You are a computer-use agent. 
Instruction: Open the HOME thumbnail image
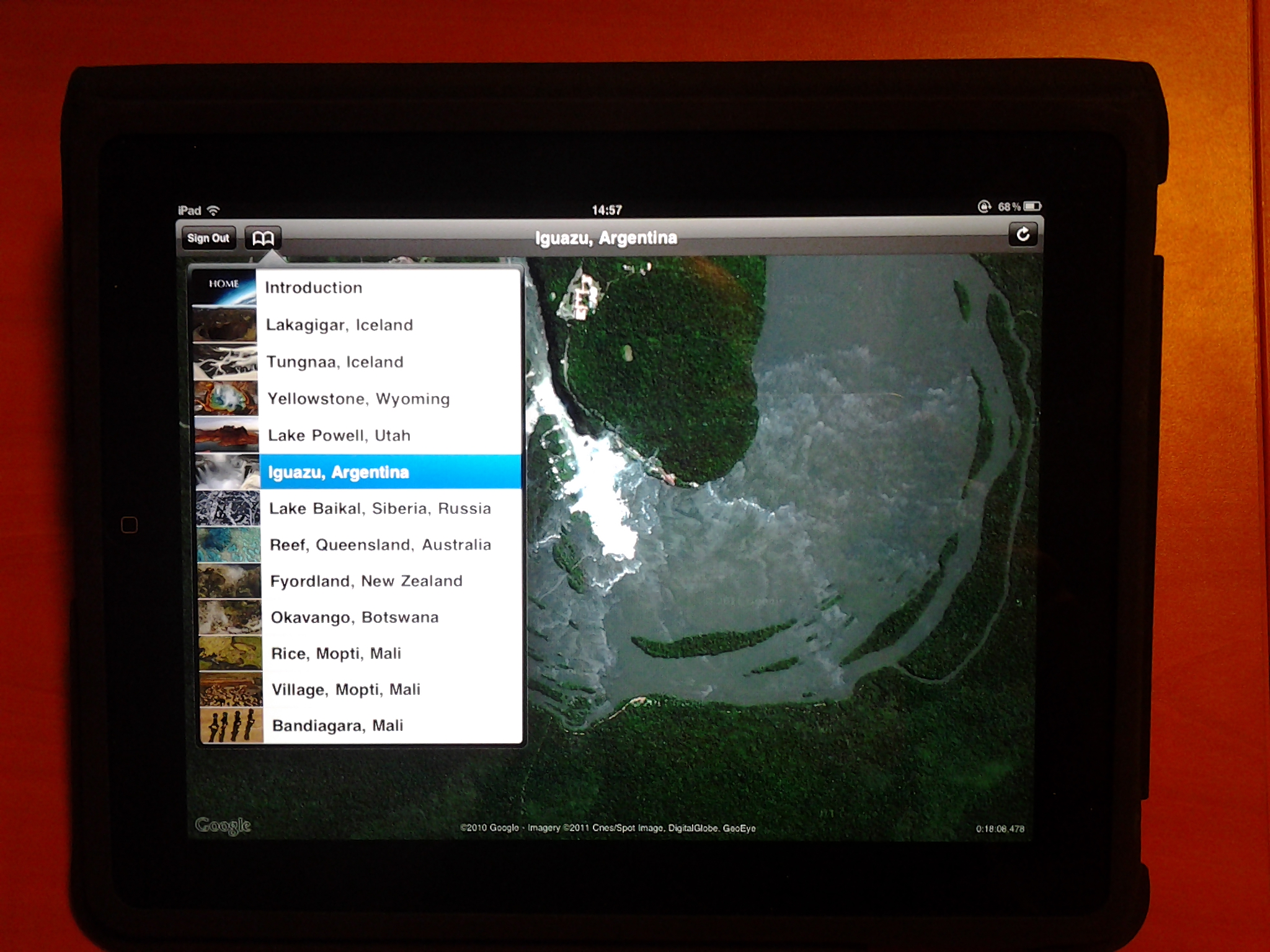[x=223, y=287]
